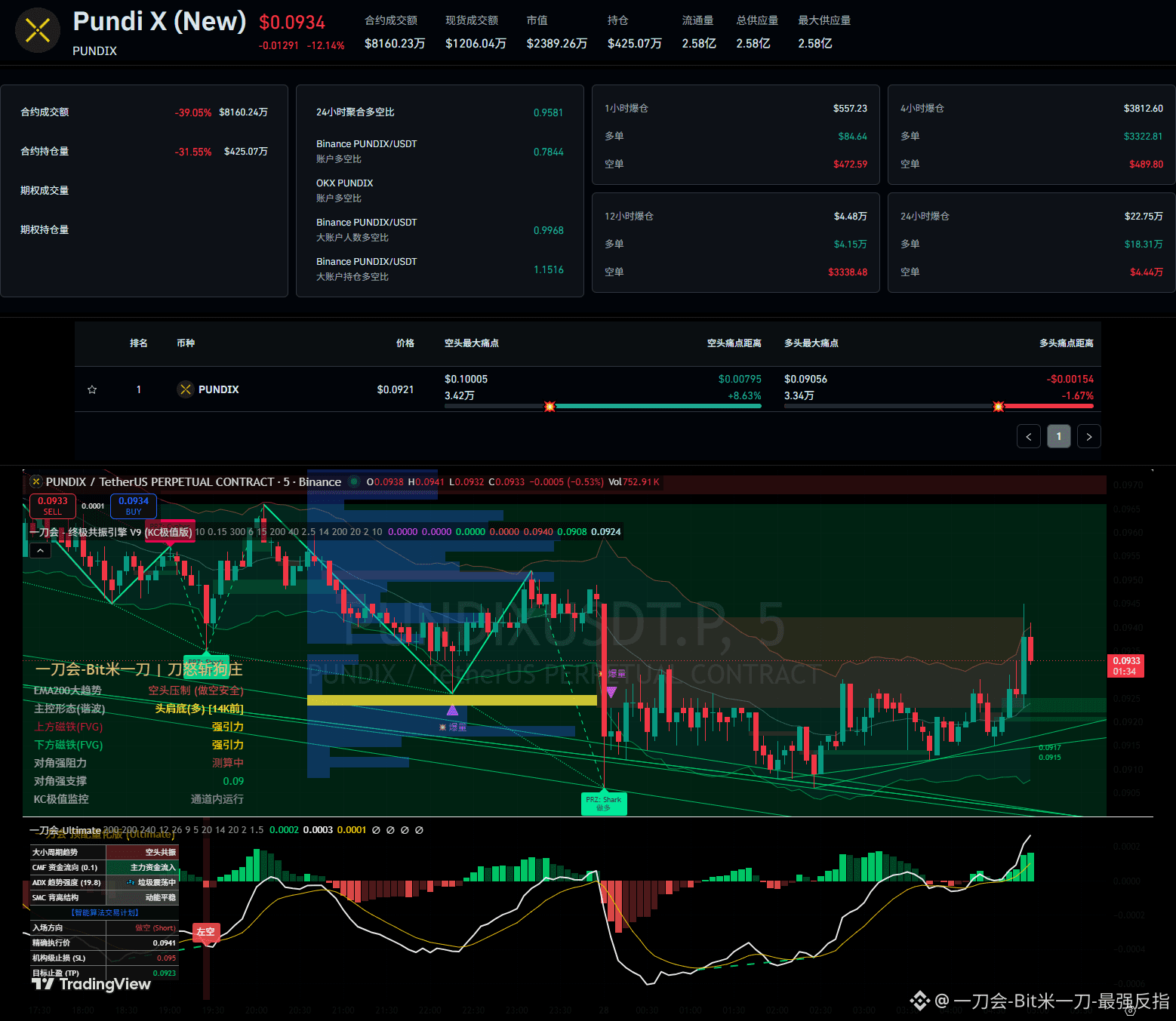Click the 合约成交额 header value $8160.23万
The width and height of the screenshot is (1176, 1021).
395,44
